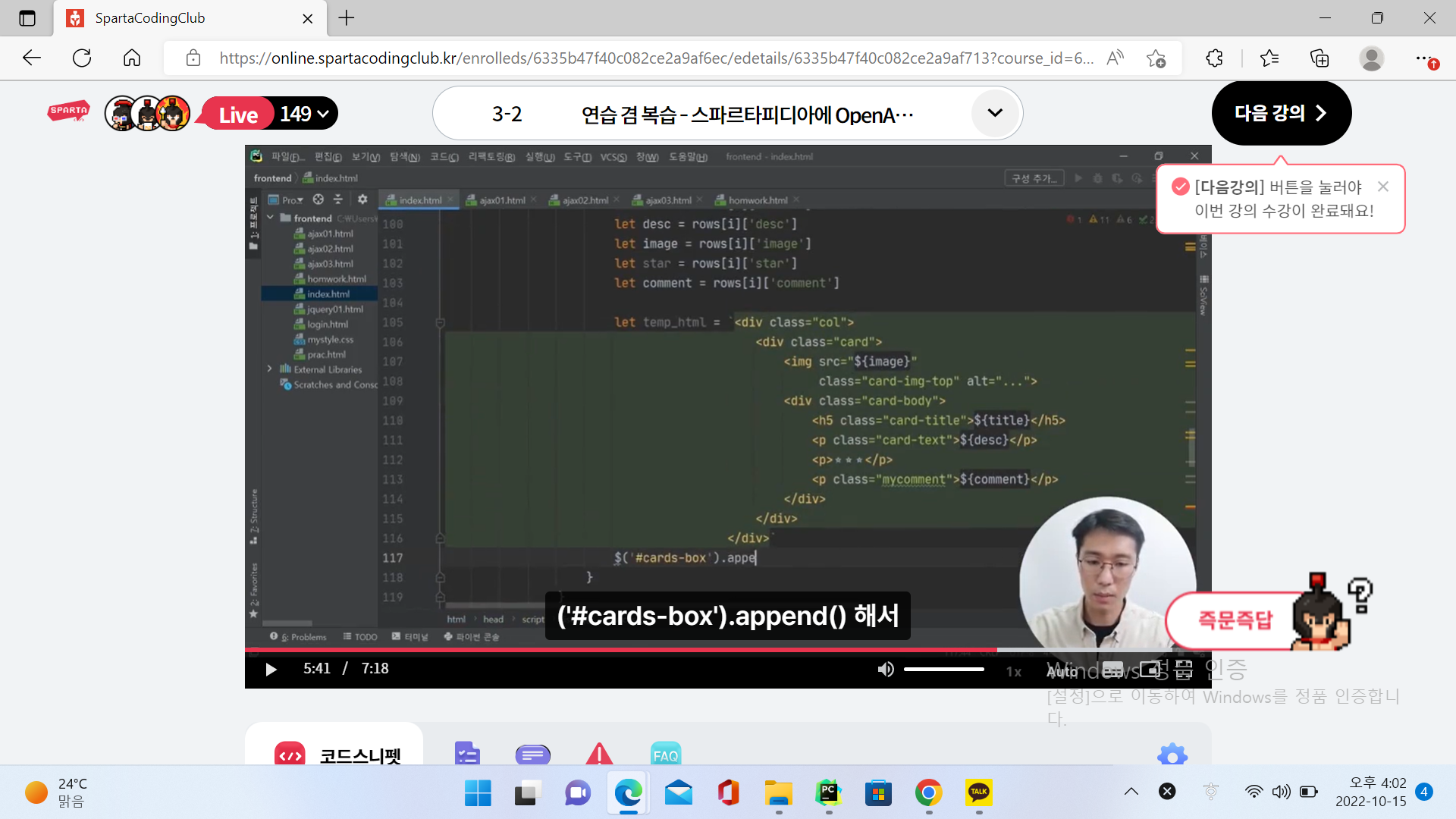1456x819 pixels.
Task: Mute the video with the speaker icon
Action: pyautogui.click(x=886, y=669)
